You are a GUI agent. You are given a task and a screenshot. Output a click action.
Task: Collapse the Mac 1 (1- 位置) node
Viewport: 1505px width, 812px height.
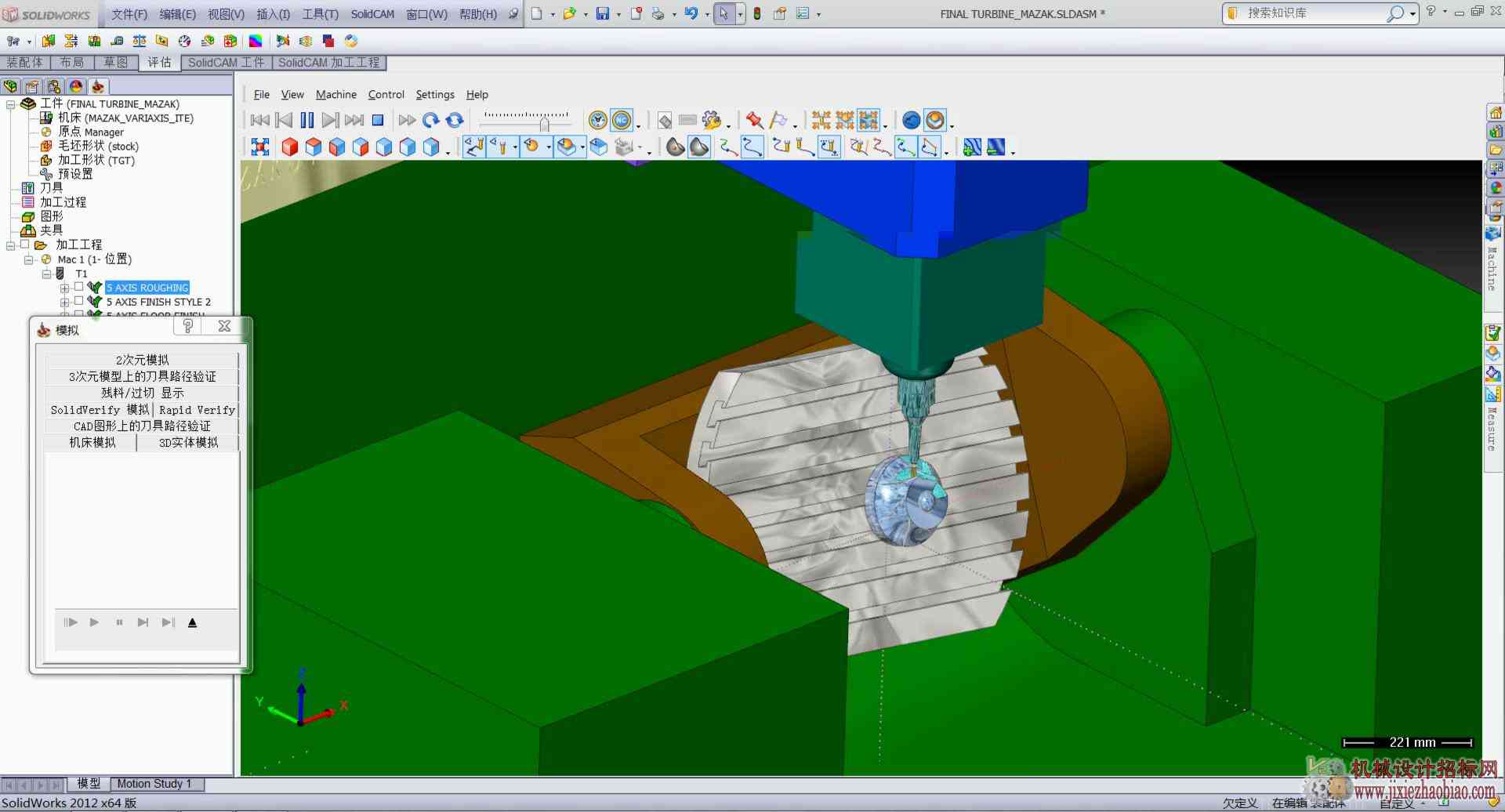pos(29,259)
